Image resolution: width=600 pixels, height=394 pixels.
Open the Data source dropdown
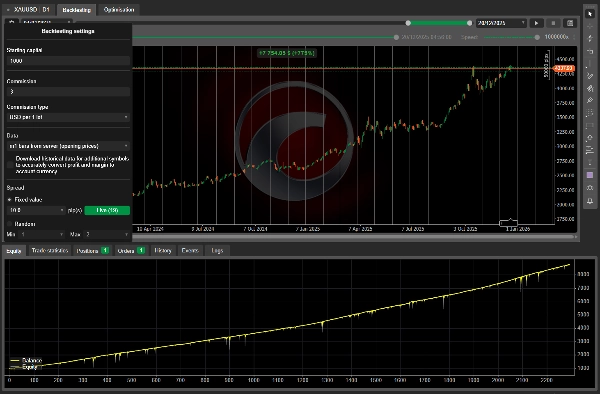click(68, 146)
